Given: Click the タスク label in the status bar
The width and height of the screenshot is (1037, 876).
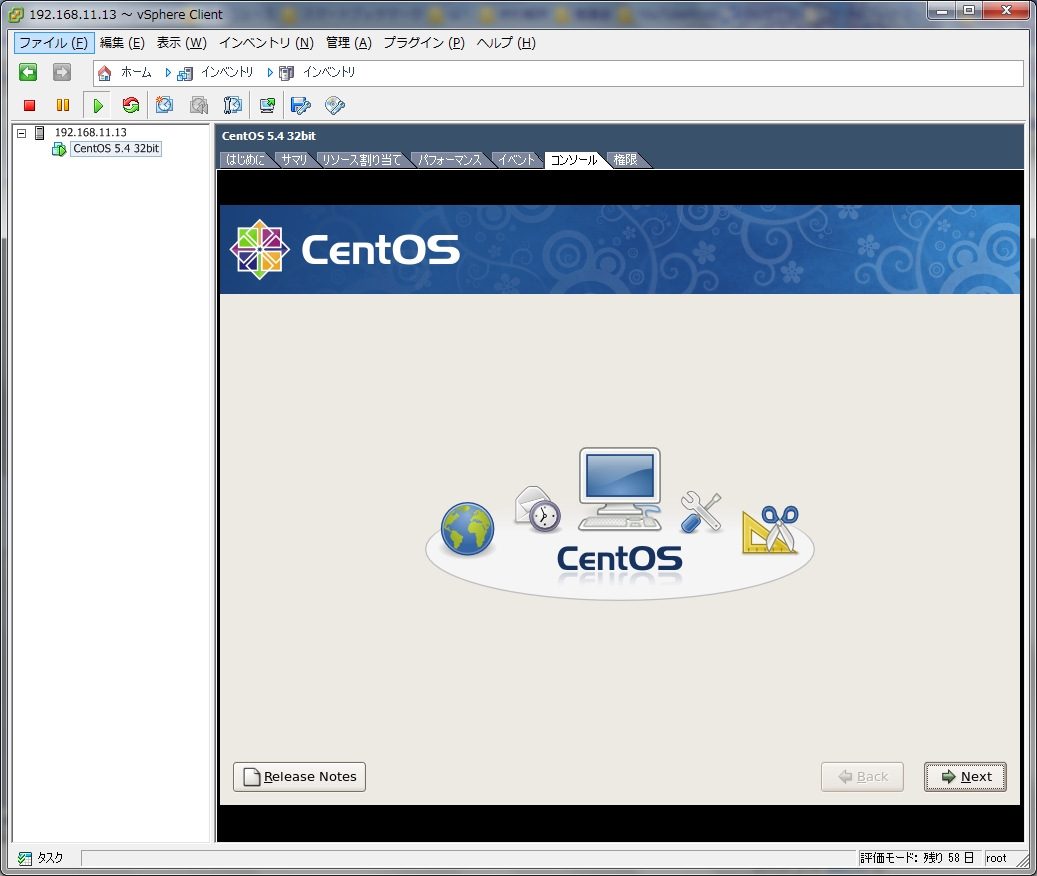Looking at the screenshot, I should point(50,858).
